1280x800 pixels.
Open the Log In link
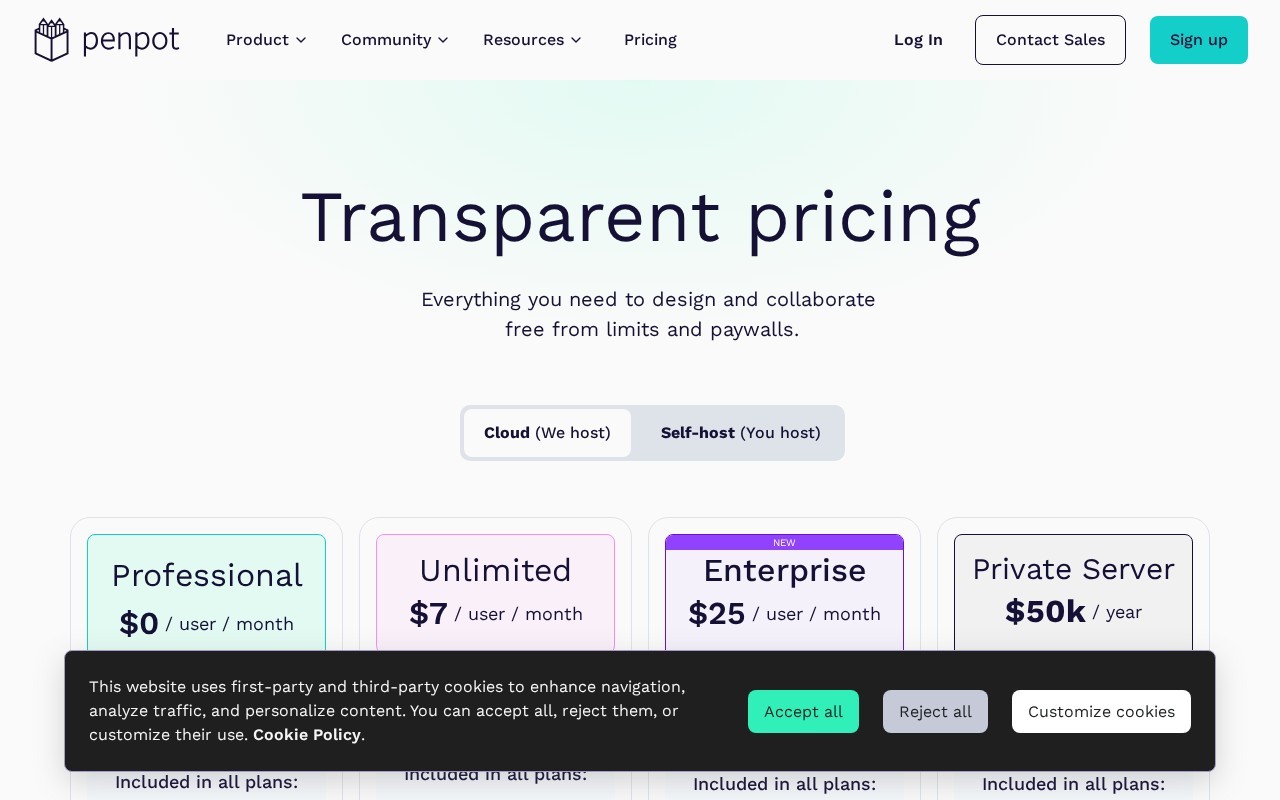coord(918,40)
